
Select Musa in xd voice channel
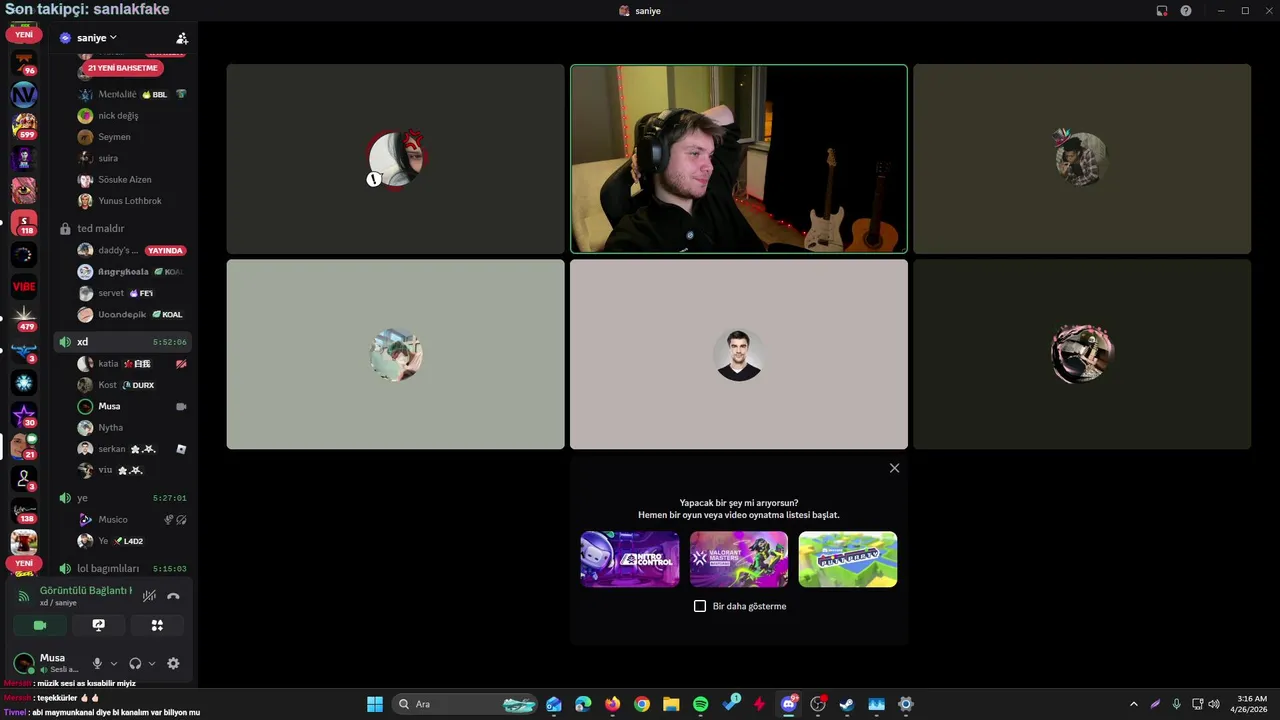click(x=132, y=407)
